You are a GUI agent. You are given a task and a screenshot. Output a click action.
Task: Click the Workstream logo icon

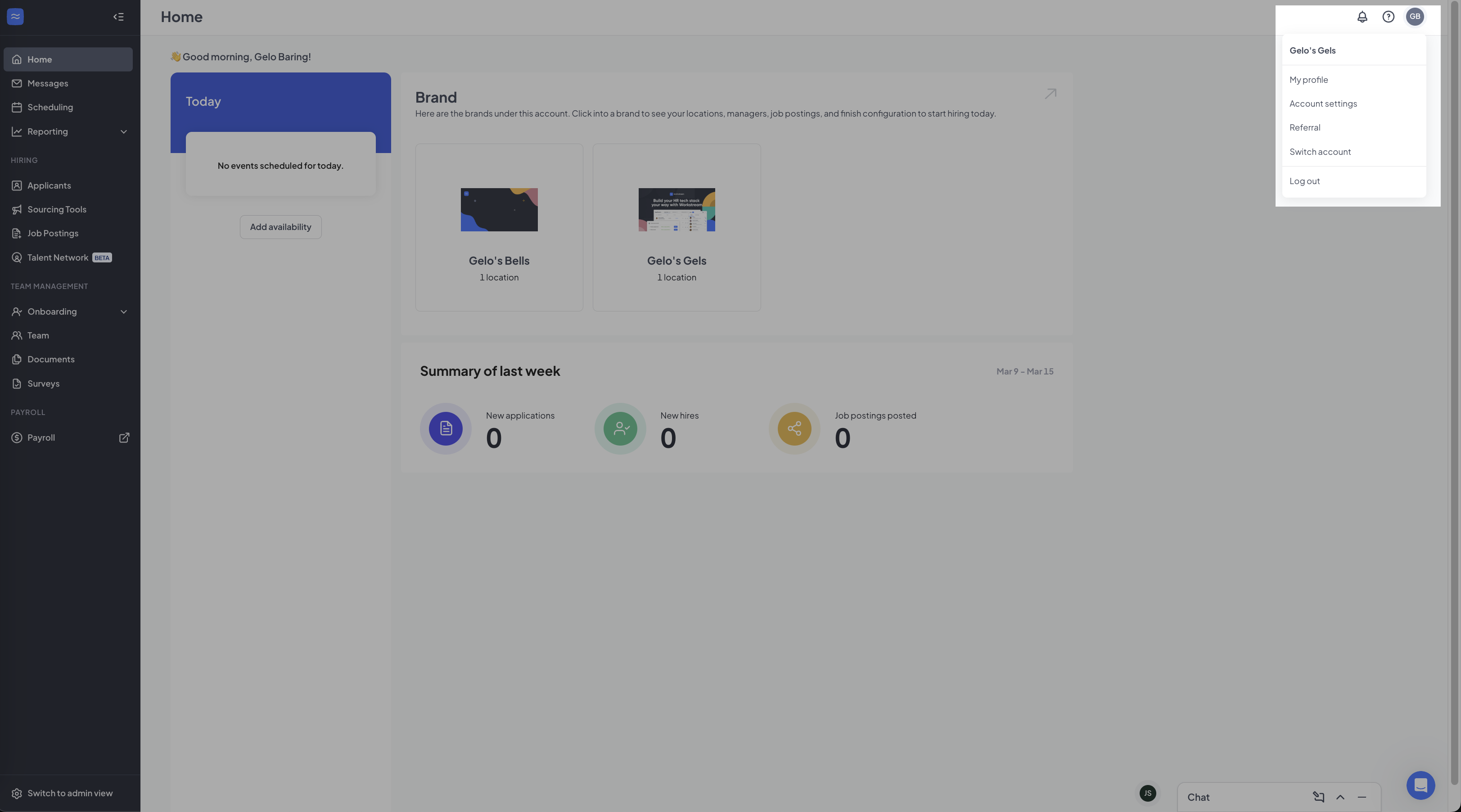[15, 17]
